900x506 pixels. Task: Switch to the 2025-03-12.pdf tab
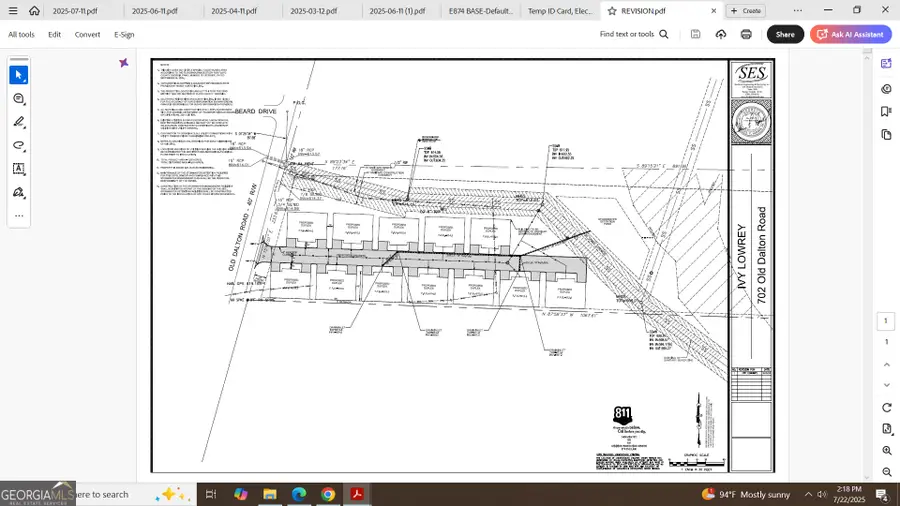point(313,11)
